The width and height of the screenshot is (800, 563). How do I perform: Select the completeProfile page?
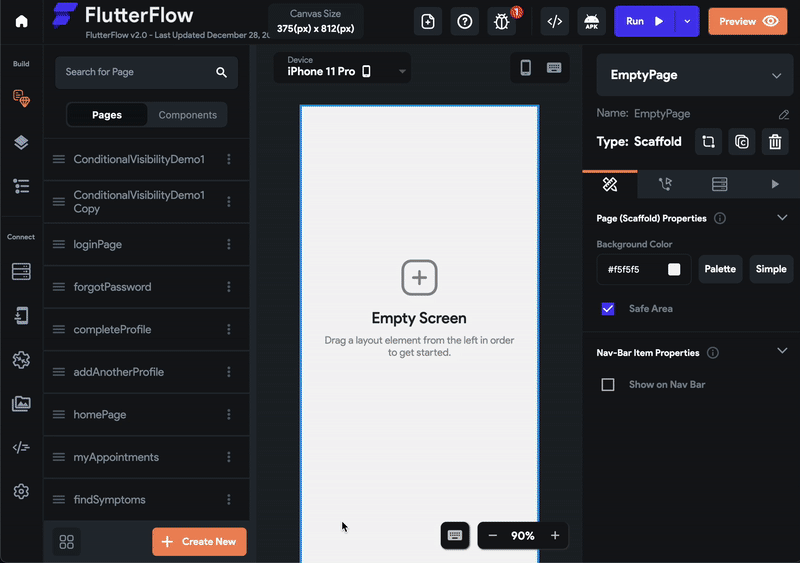[147, 329]
